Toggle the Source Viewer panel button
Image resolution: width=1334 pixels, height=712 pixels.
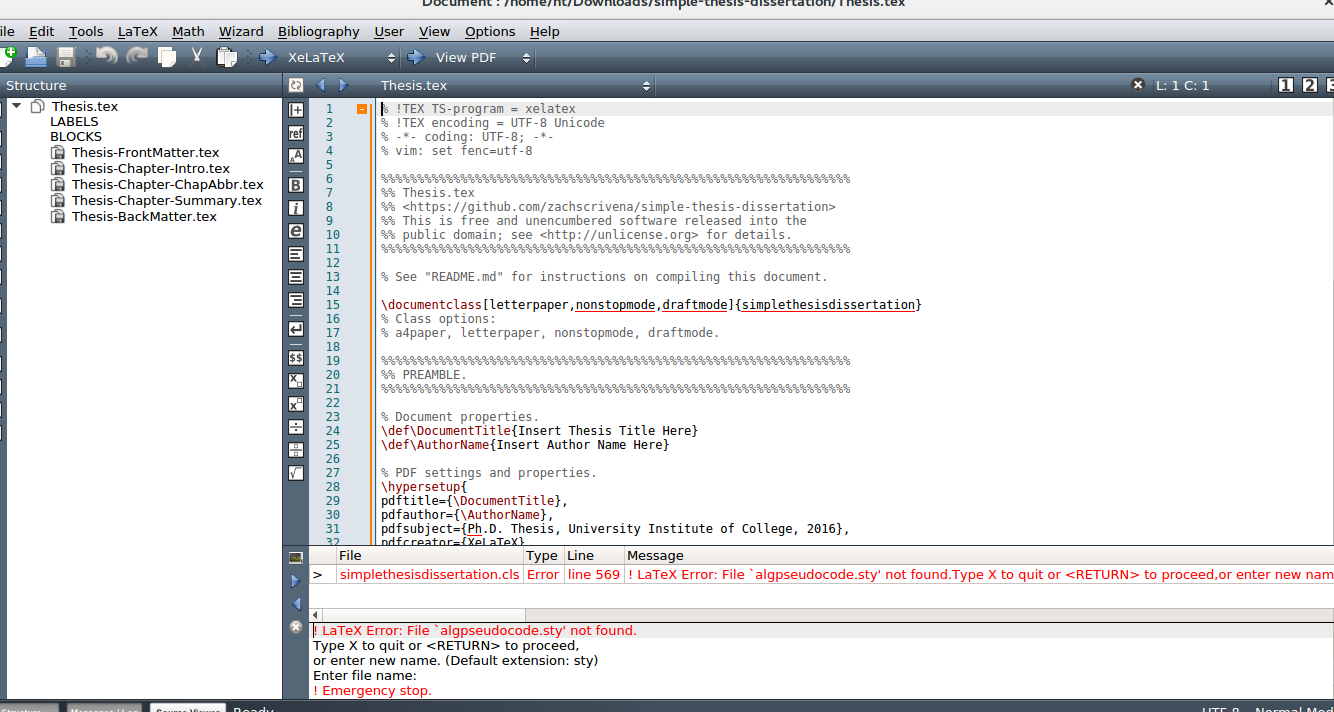click(188, 708)
